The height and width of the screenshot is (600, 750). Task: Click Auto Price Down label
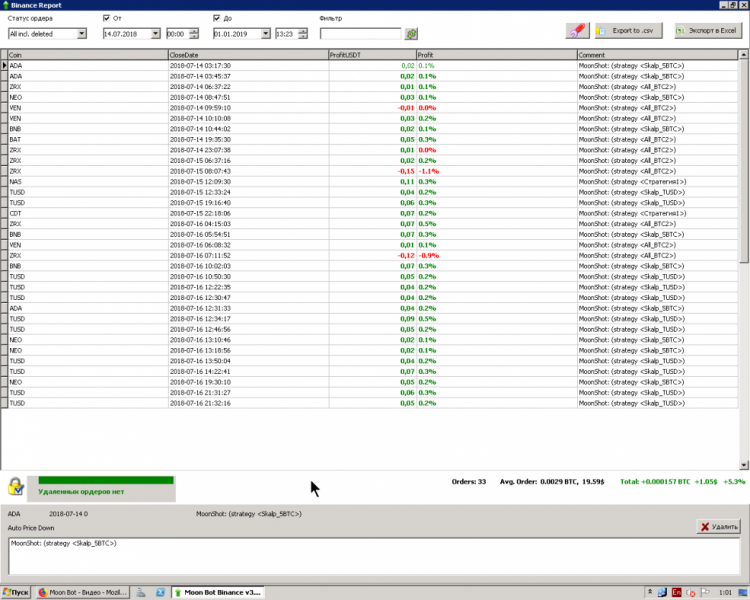point(31,528)
